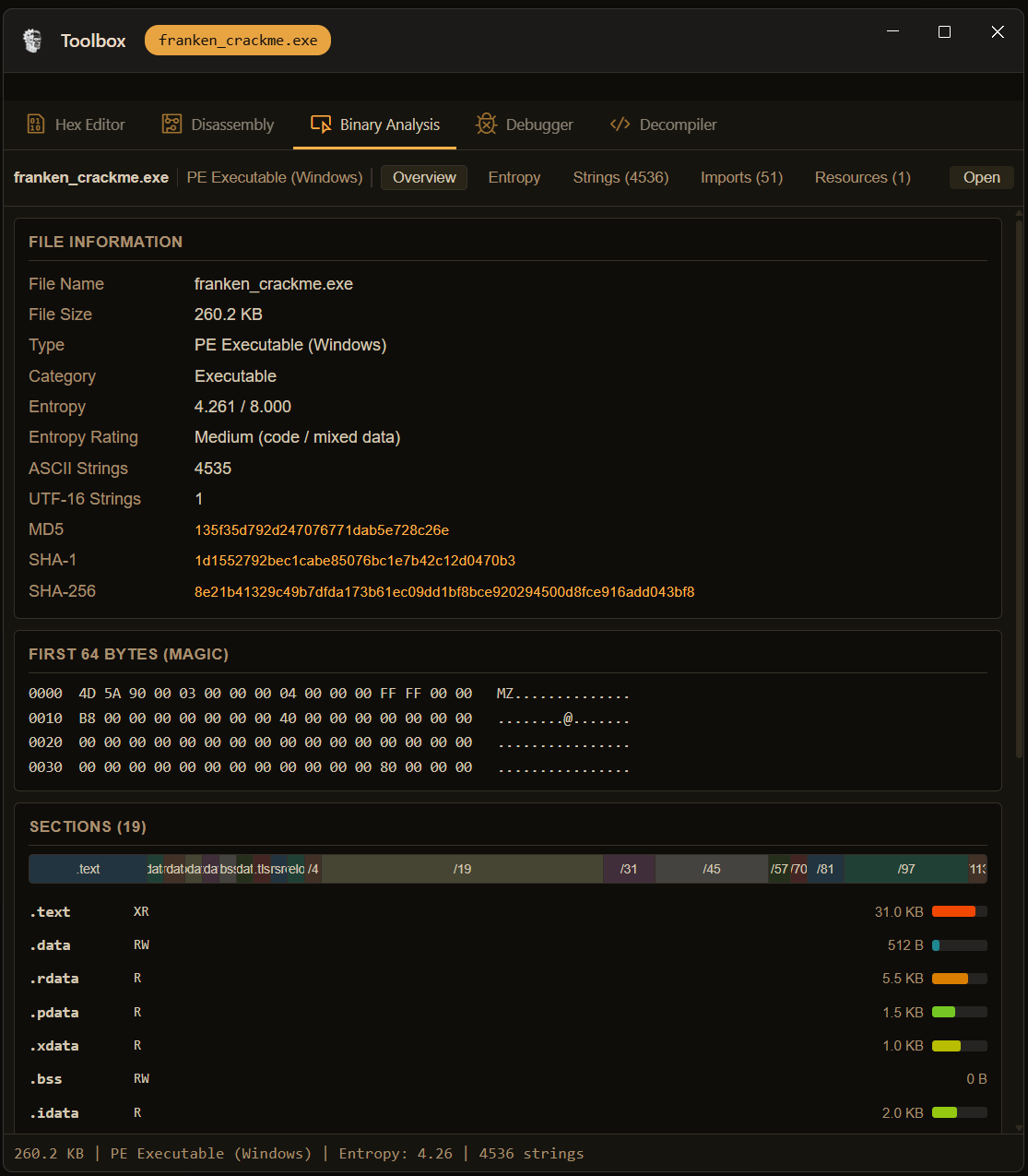
Task: Click the Toolbox skull logo icon
Action: 33,41
